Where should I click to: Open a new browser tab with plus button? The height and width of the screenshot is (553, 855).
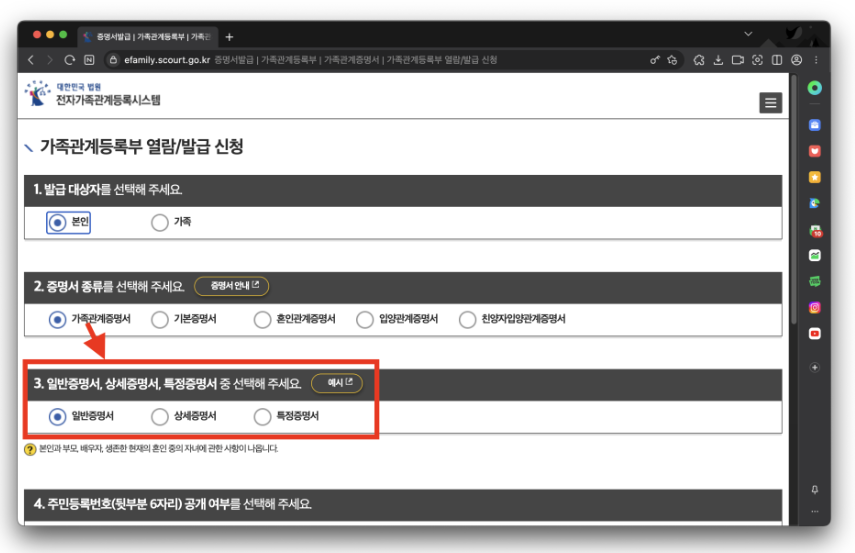click(x=229, y=37)
